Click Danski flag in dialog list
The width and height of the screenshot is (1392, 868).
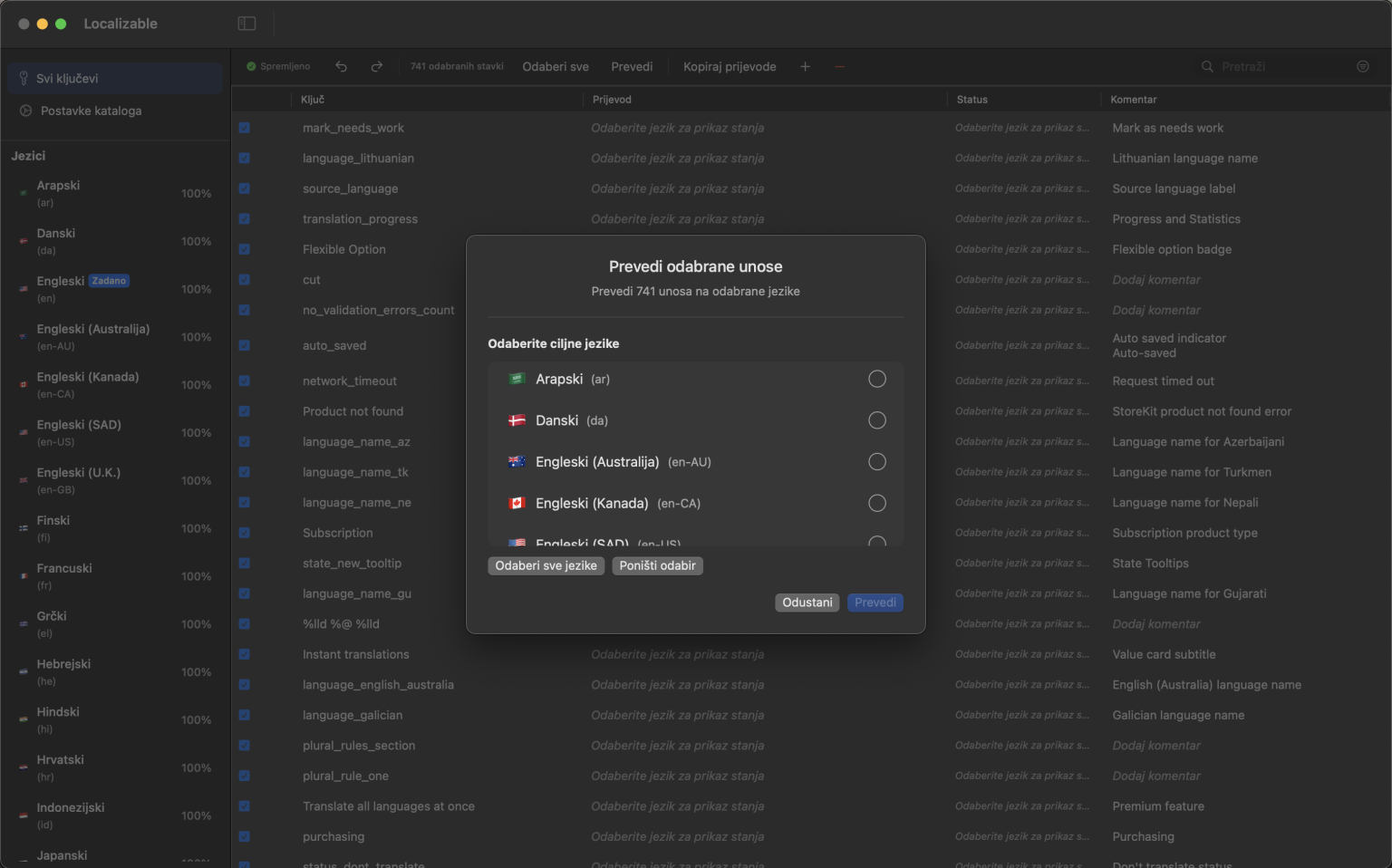(x=517, y=420)
